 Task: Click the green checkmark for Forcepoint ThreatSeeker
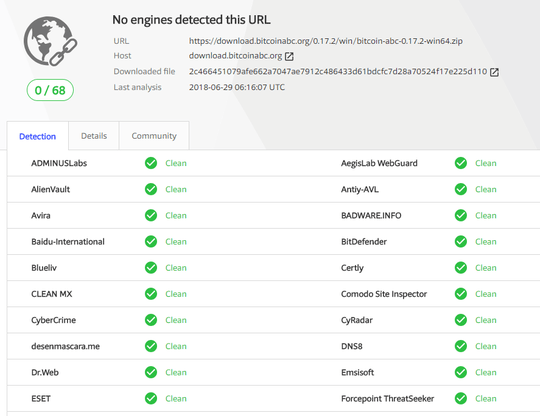coord(461,399)
